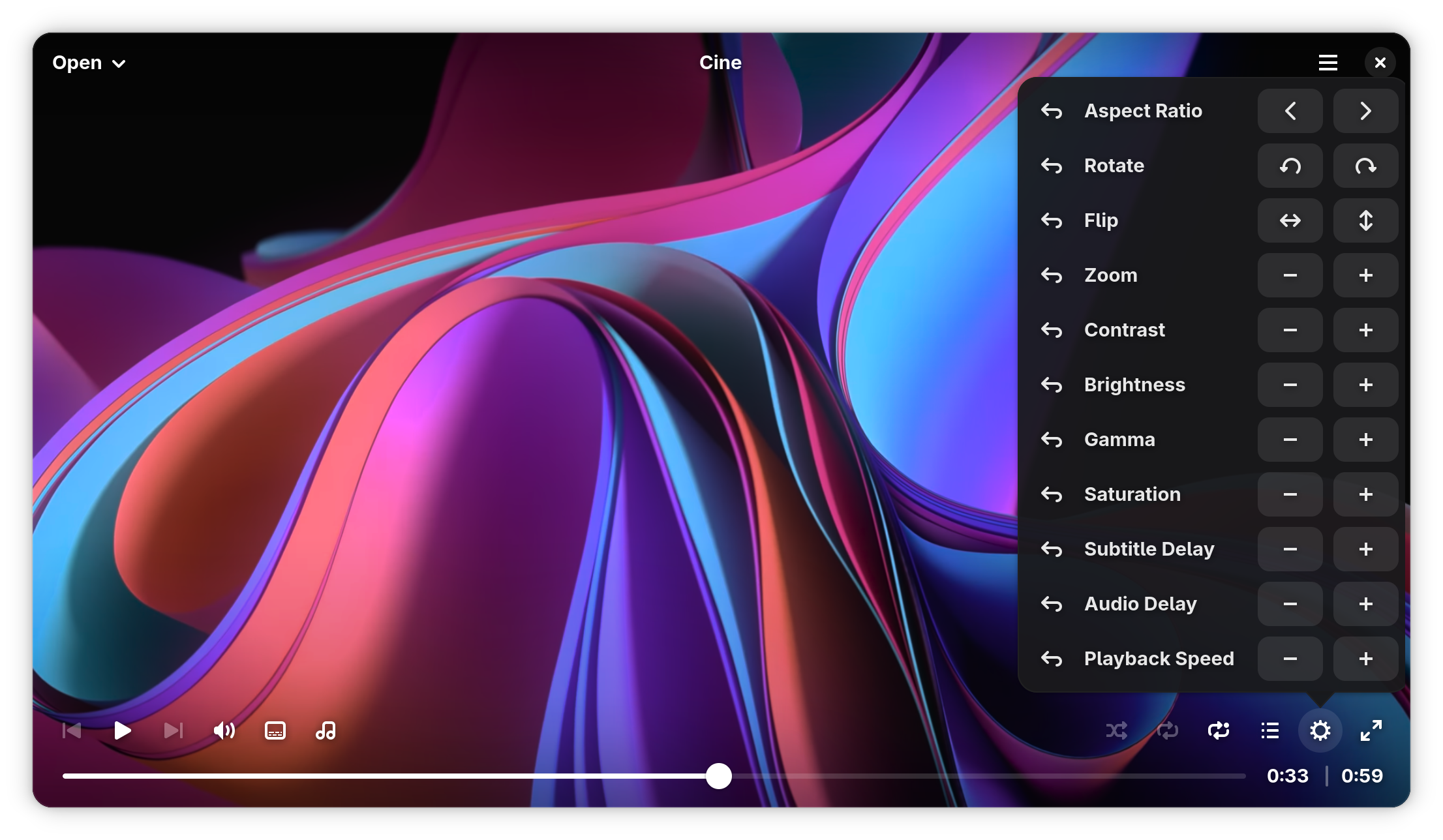The image size is (1443, 840).
Task: Click the volume speaker icon
Action: coord(224,730)
